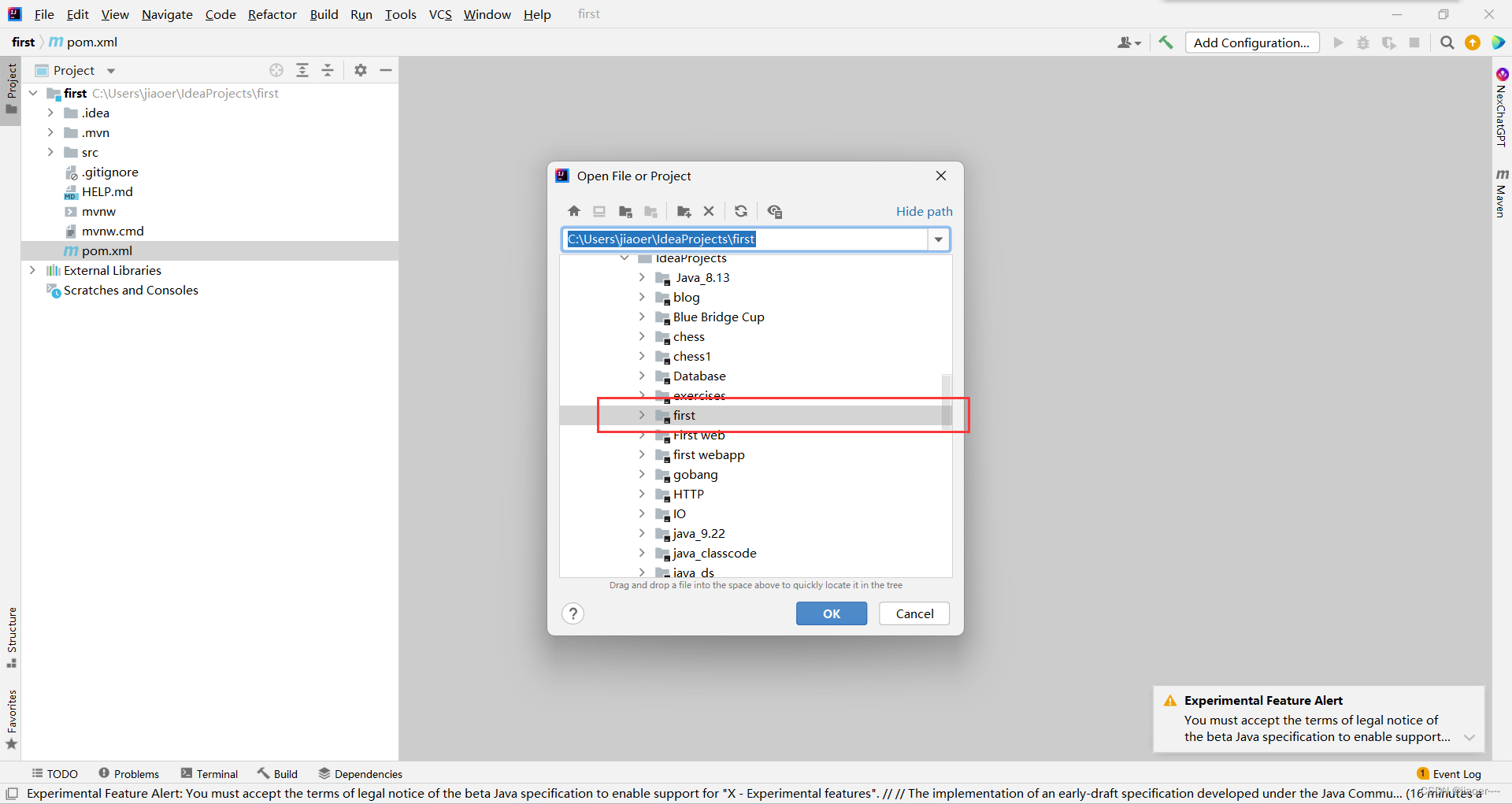Click the colorful JetBrains Toolbox icon
The width and height of the screenshot is (1512, 804).
point(1498,43)
